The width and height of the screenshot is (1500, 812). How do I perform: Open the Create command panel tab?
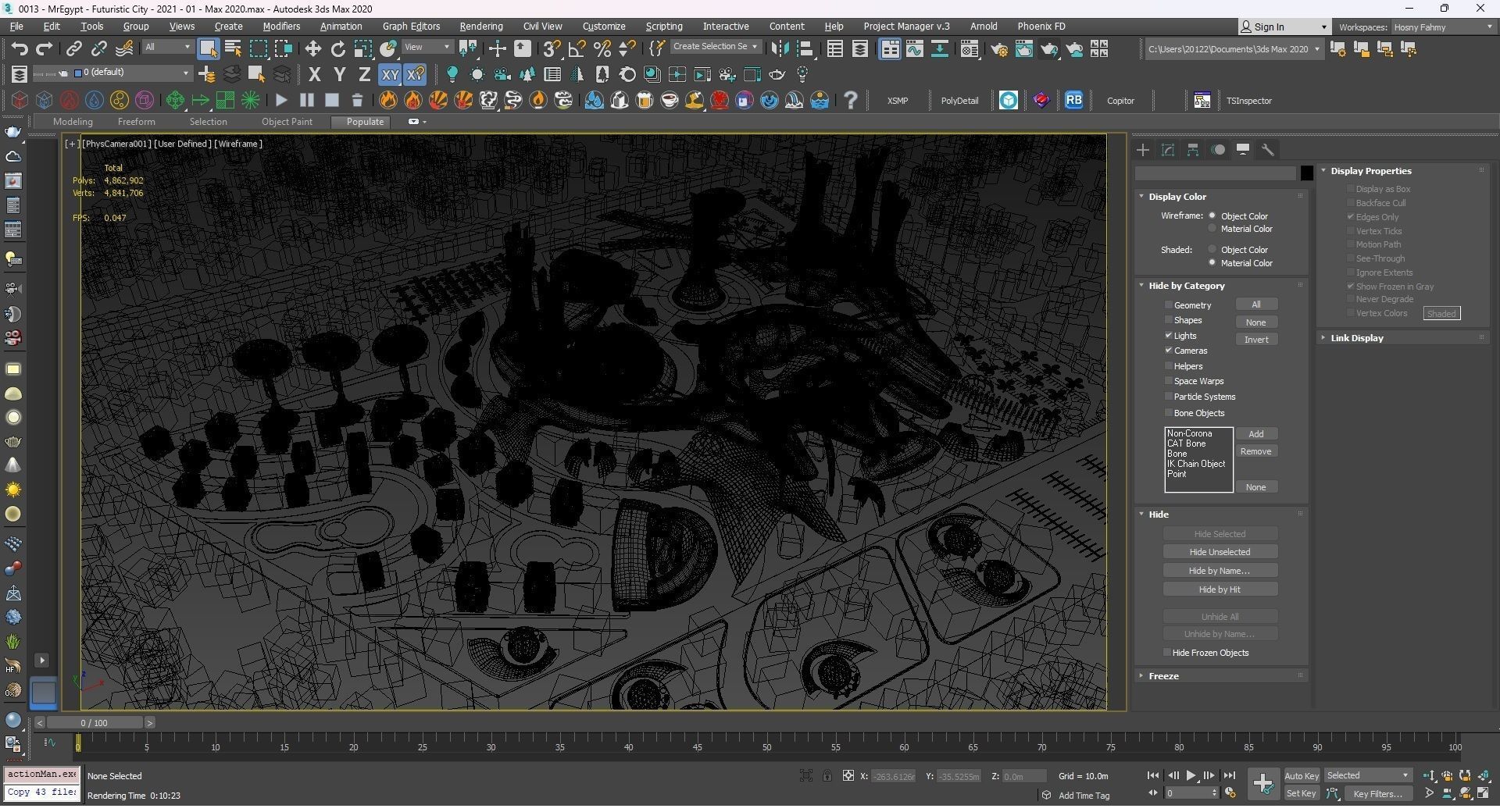pos(1143,150)
